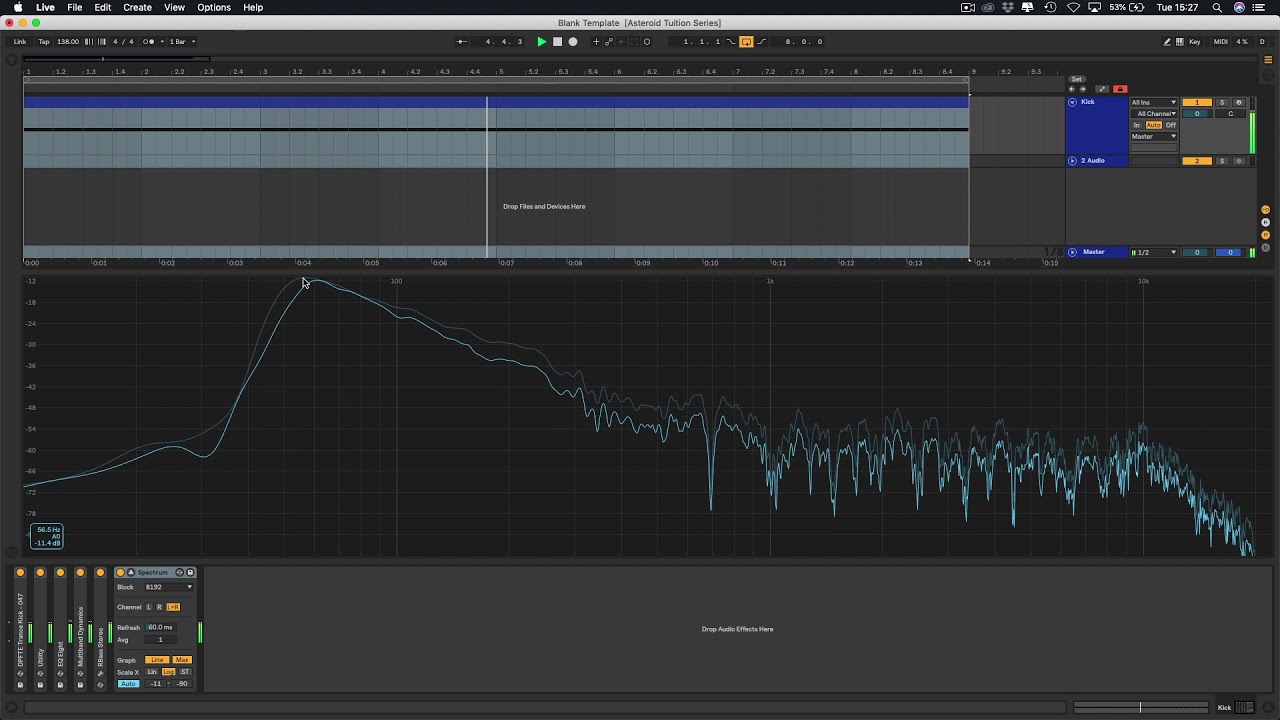
Task: Open the Kick output Master dropdown
Action: click(x=1154, y=136)
